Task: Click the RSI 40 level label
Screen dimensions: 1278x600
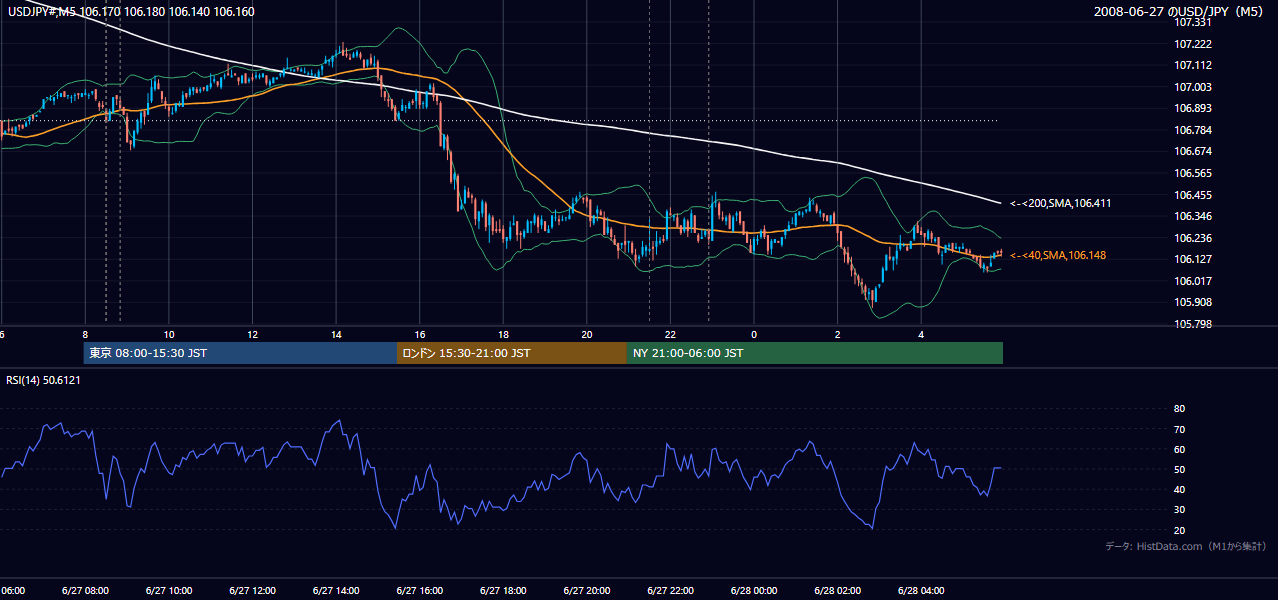Action: tap(1179, 490)
